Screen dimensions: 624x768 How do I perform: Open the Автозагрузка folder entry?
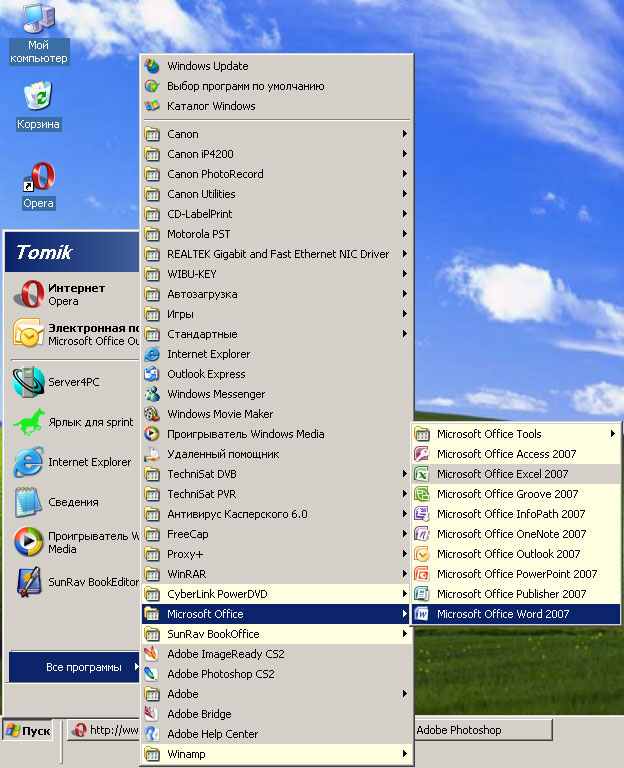pos(277,294)
